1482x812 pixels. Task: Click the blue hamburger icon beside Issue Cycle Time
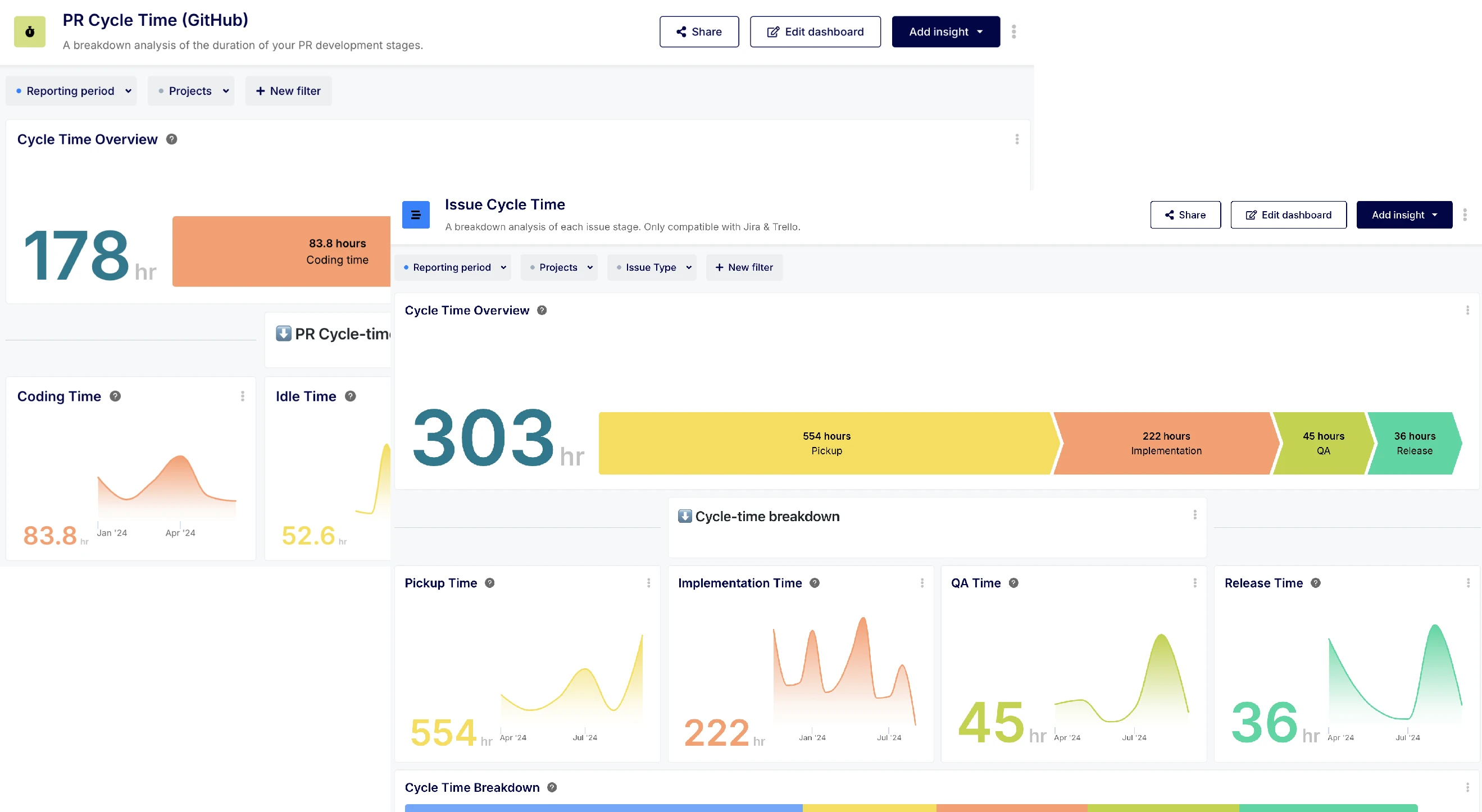click(x=415, y=214)
